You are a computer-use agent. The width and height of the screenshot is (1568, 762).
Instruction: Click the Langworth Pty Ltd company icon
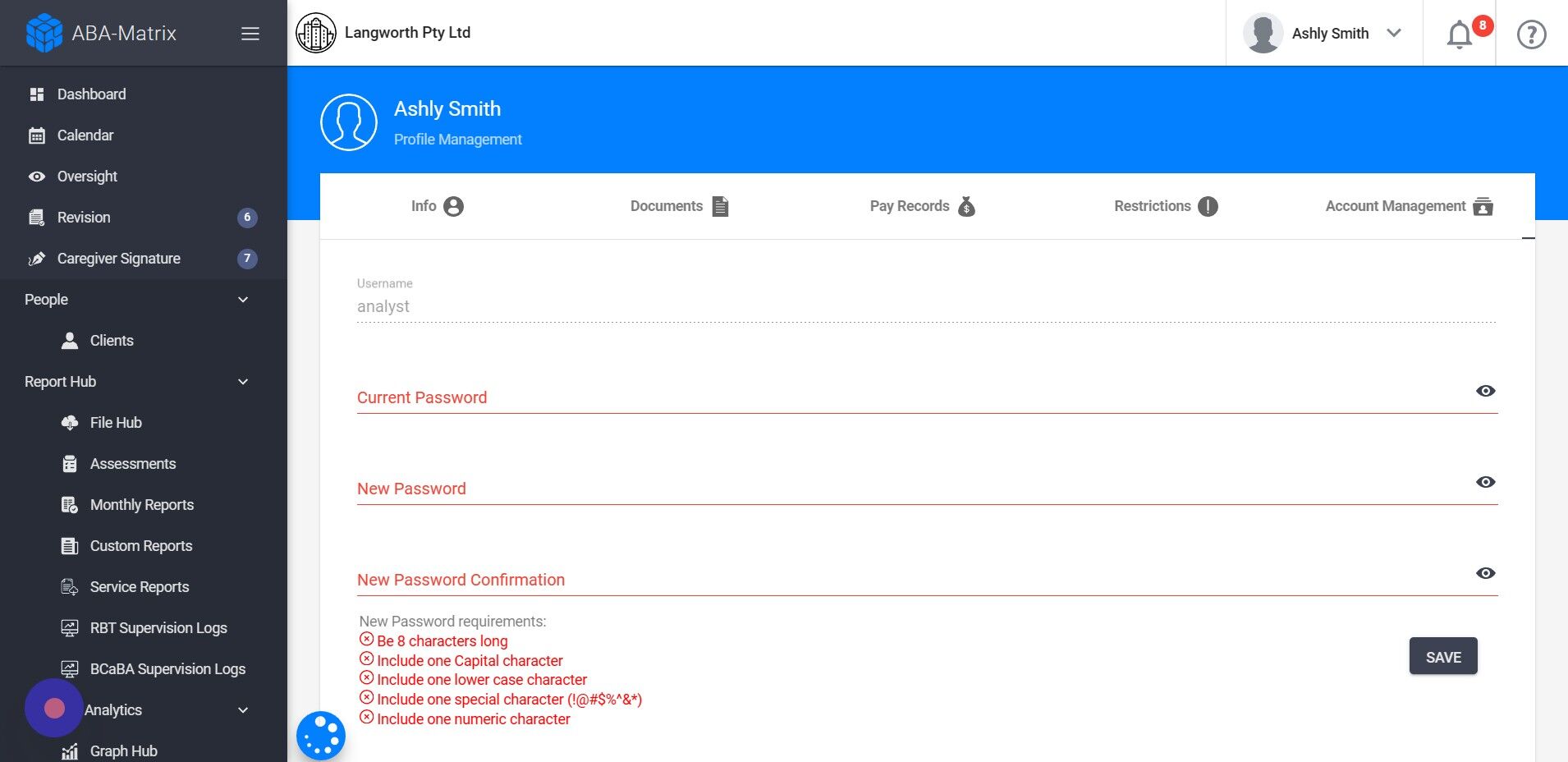click(x=316, y=34)
